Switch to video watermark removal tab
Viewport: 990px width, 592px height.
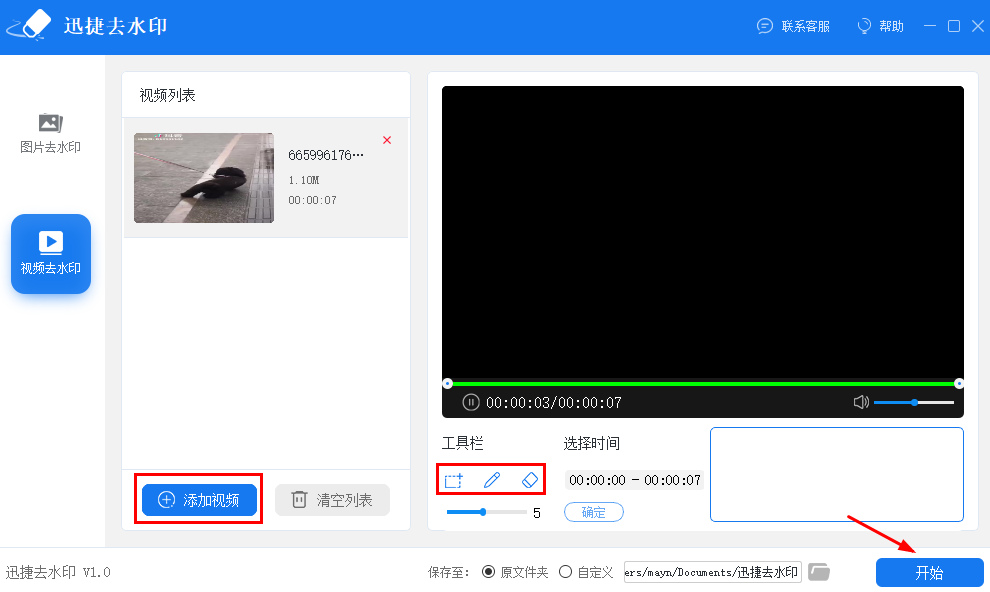pos(51,254)
